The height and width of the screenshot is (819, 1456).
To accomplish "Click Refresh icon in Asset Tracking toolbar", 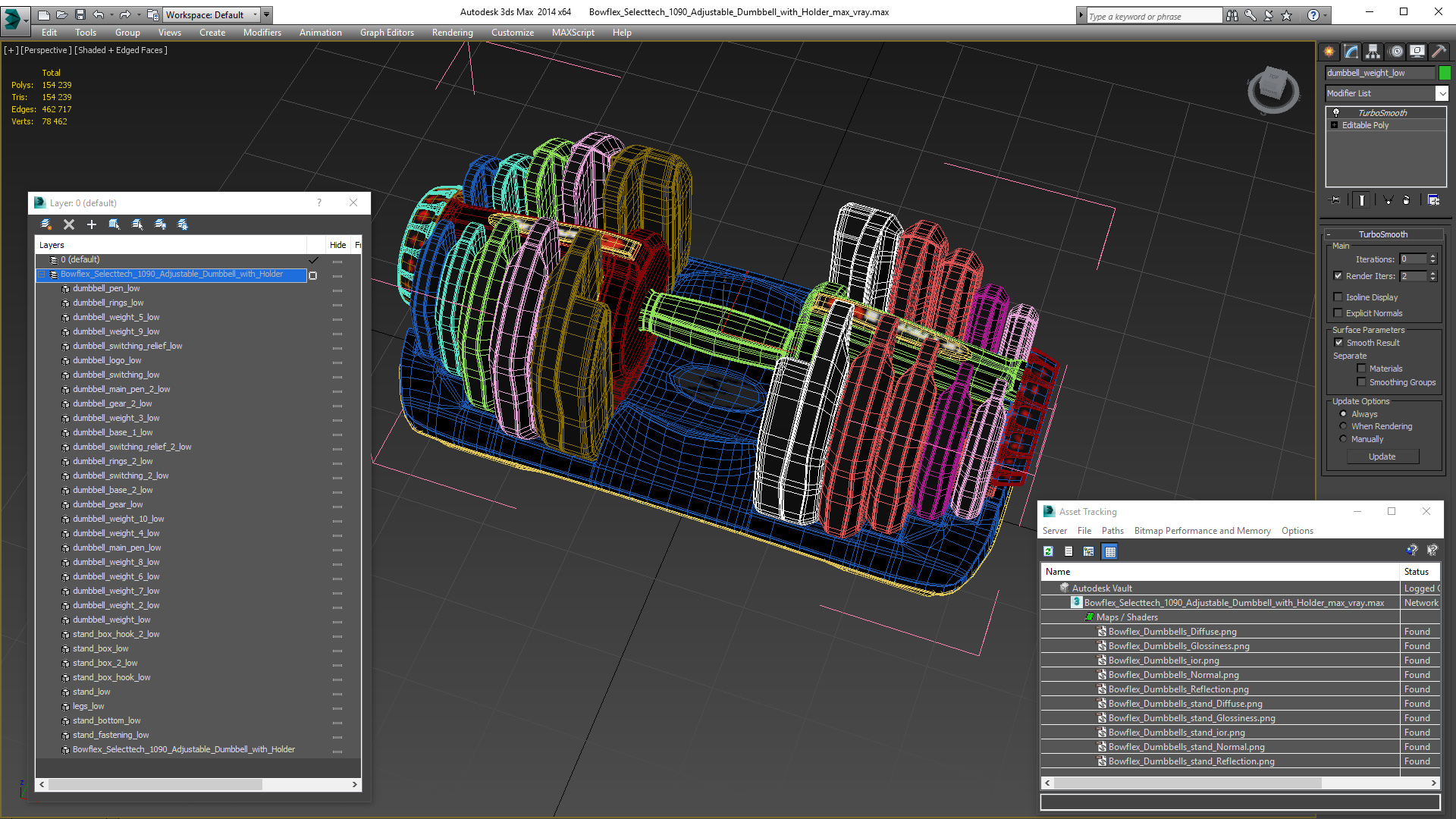I will click(x=1048, y=551).
